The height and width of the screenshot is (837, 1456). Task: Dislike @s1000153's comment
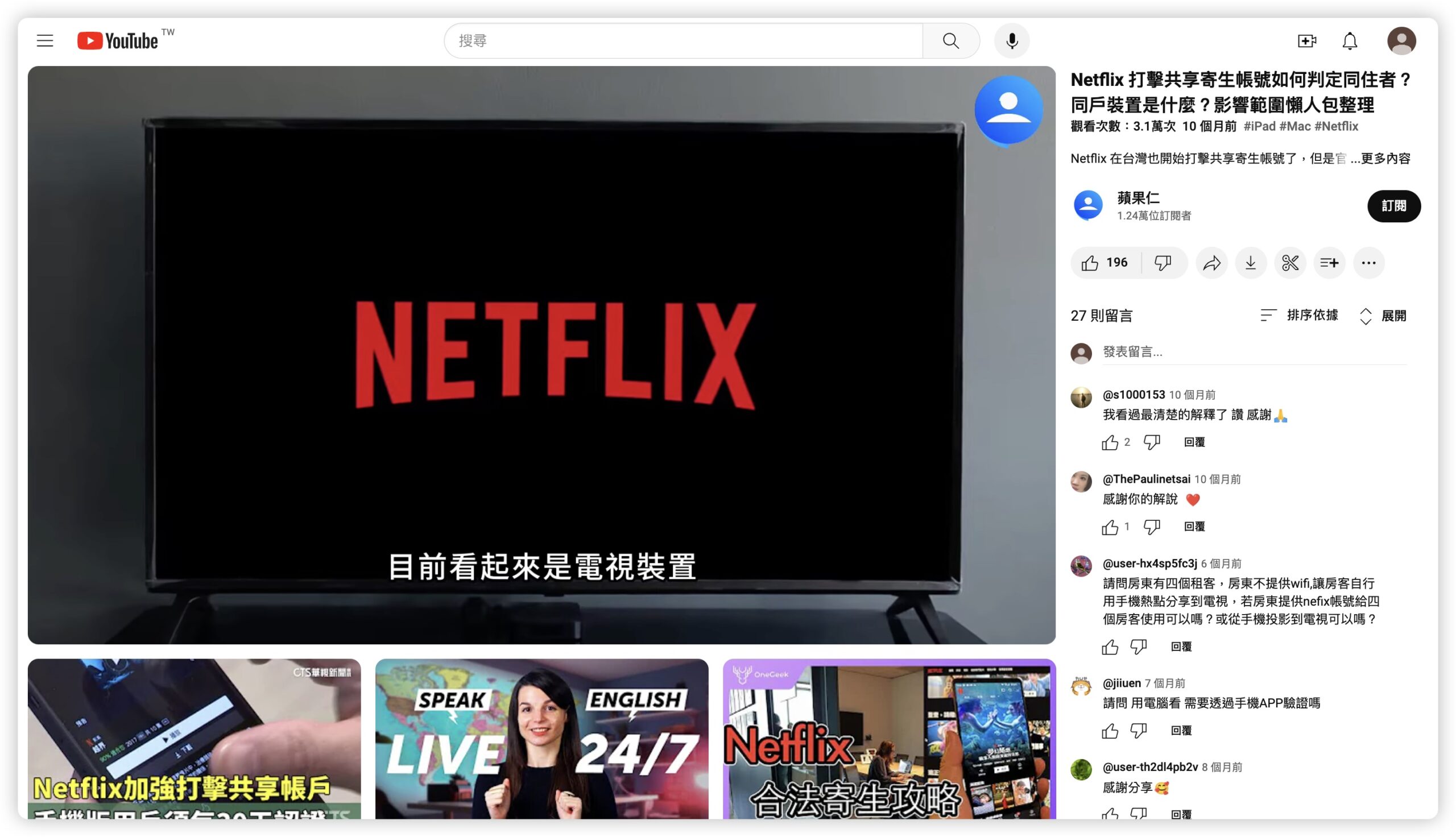pyautogui.click(x=1151, y=442)
